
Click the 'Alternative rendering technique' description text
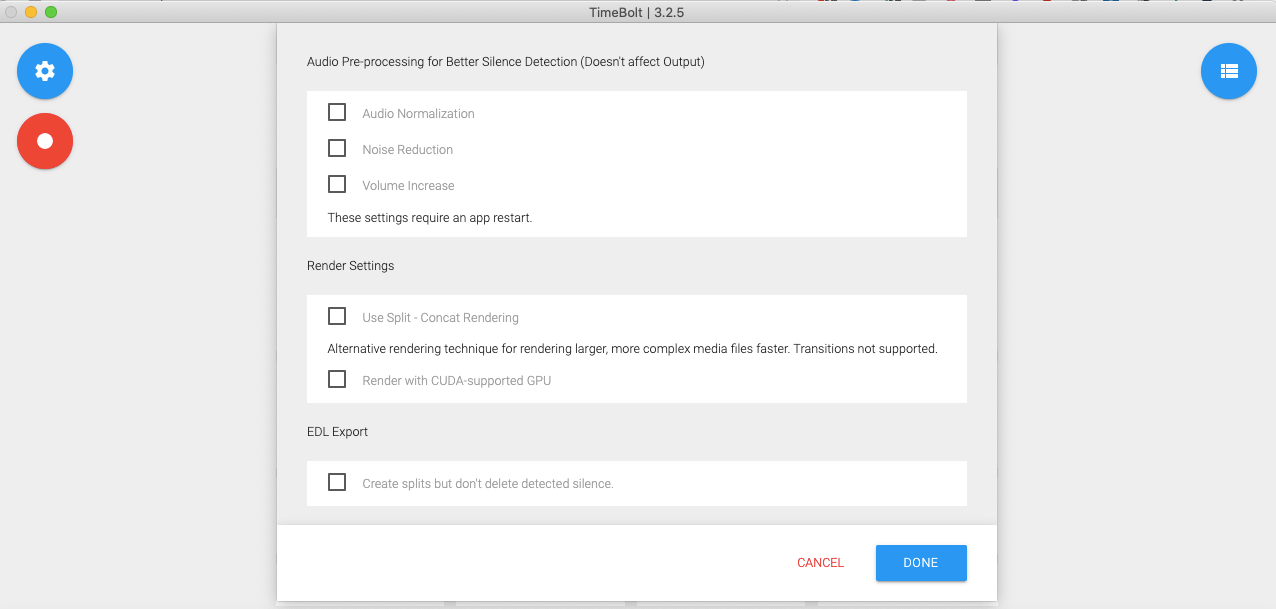[633, 349]
